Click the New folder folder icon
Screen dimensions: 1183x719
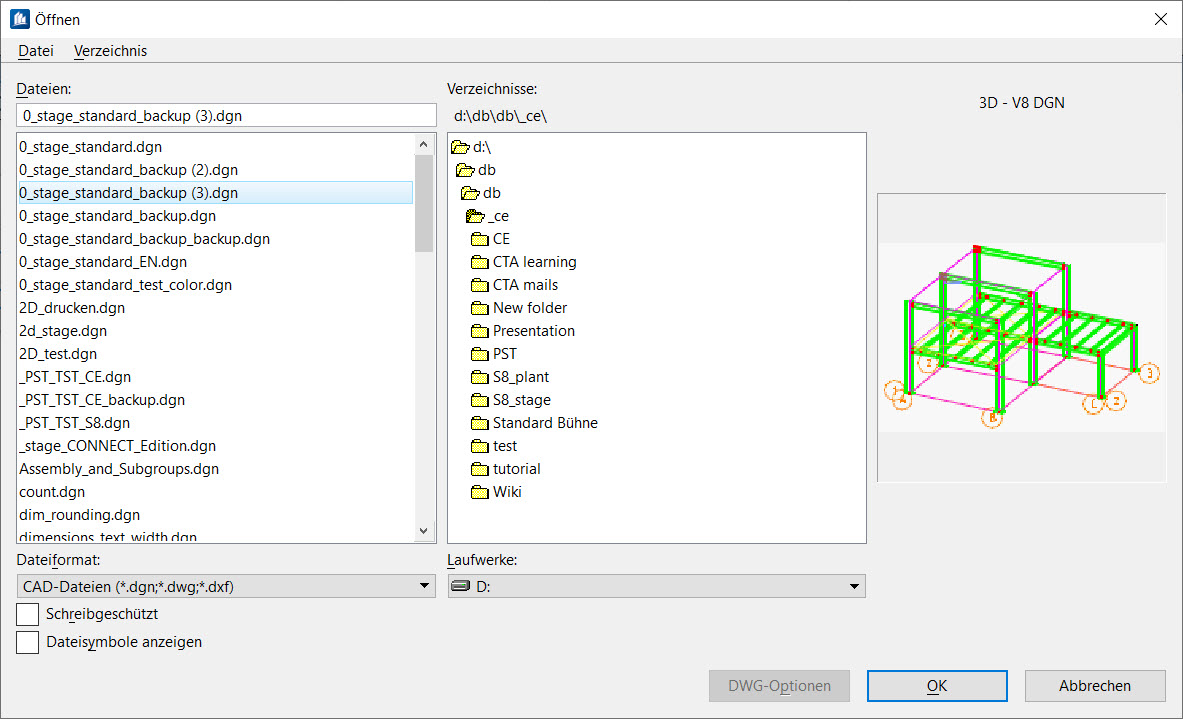coord(480,309)
